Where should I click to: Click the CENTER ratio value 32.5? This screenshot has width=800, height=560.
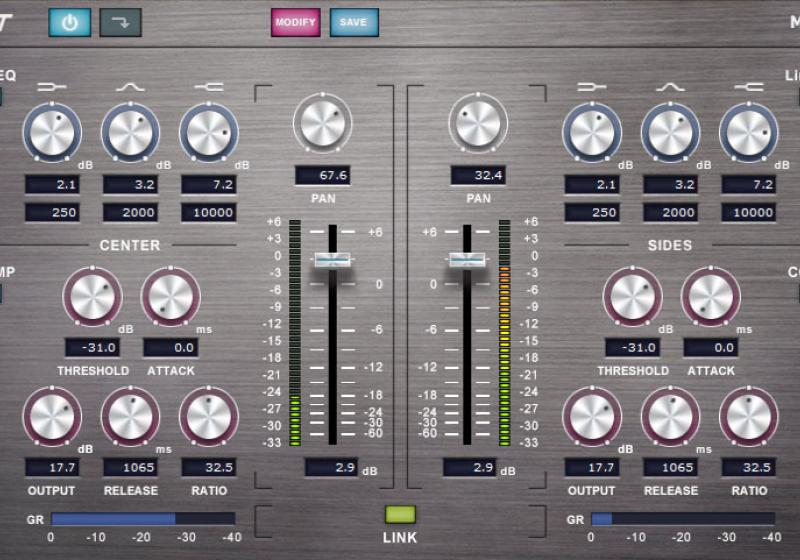click(x=209, y=467)
